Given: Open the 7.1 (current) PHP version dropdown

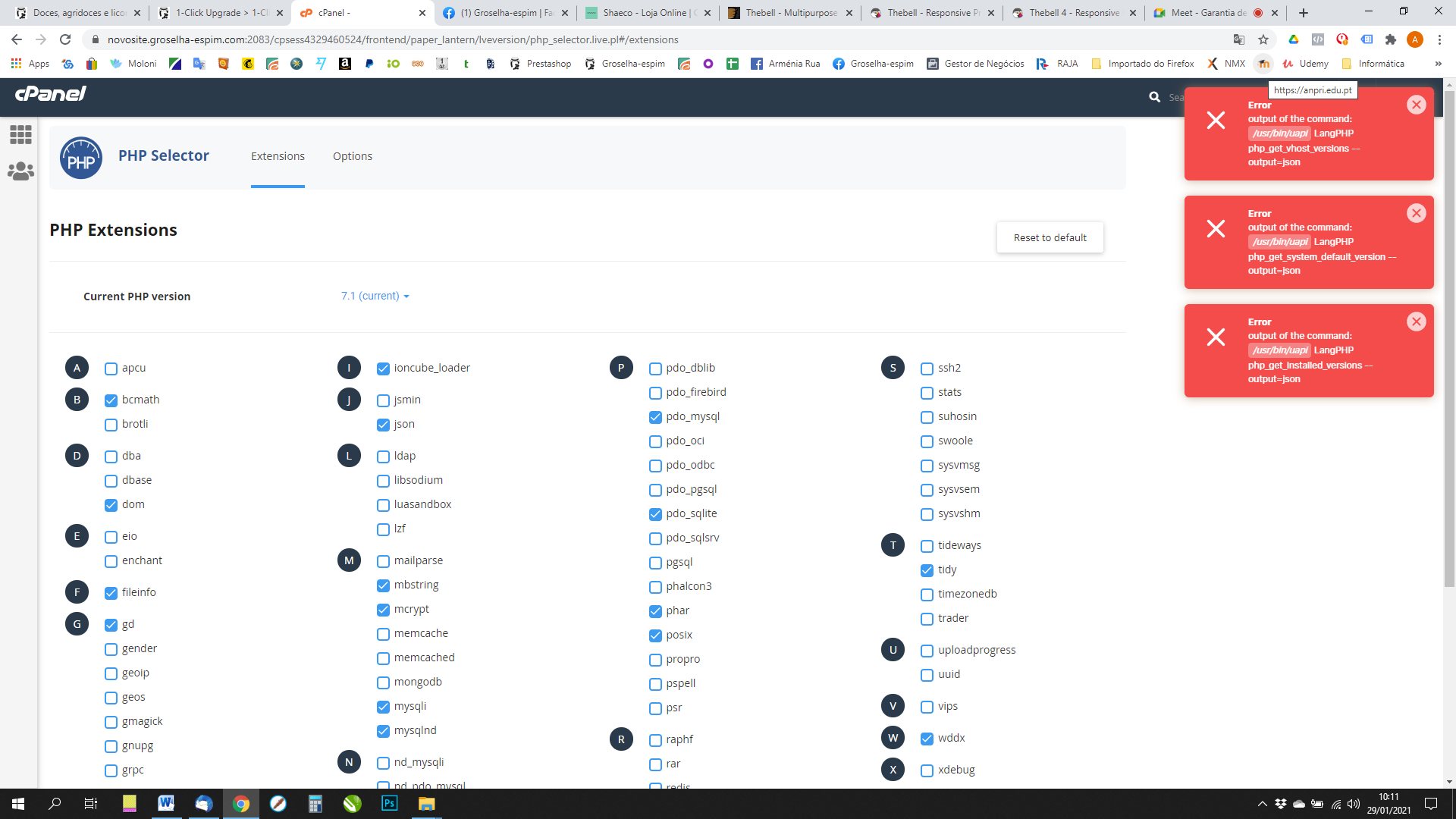Looking at the screenshot, I should click(375, 296).
